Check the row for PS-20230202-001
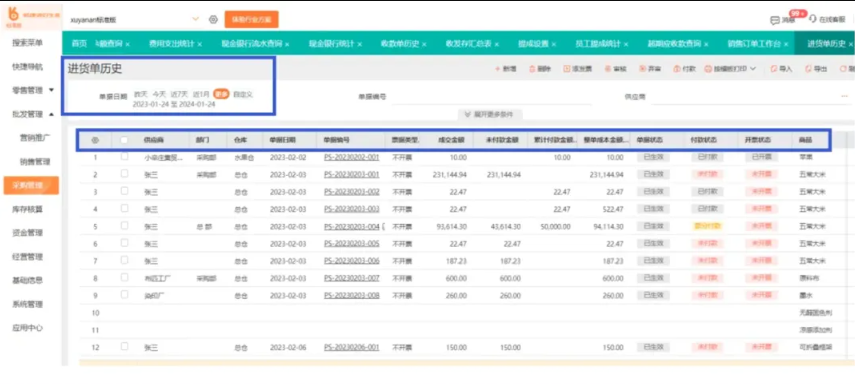The height and width of the screenshot is (384, 855). coord(124,157)
